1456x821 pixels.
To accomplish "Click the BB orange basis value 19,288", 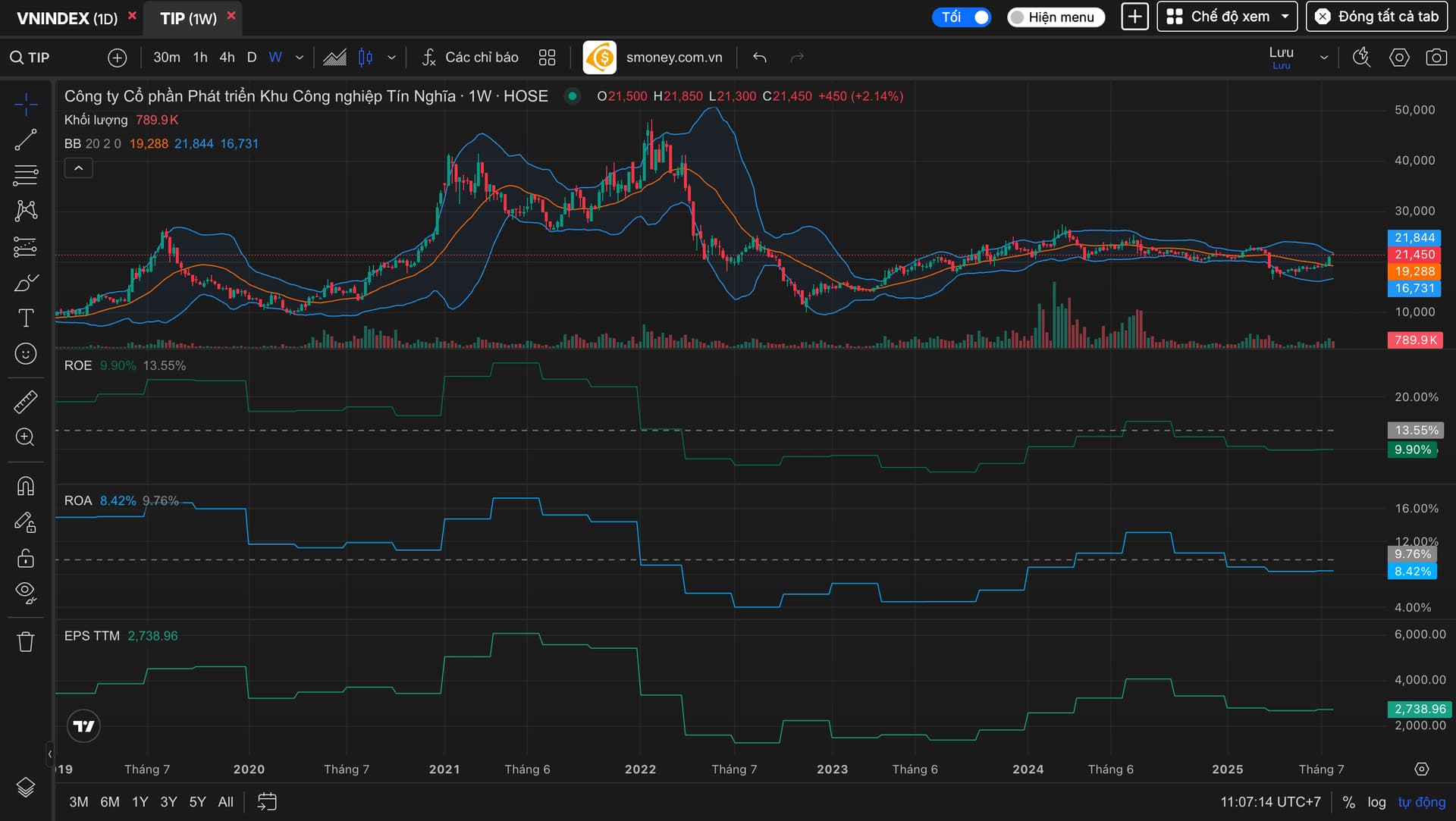I will pyautogui.click(x=149, y=144).
